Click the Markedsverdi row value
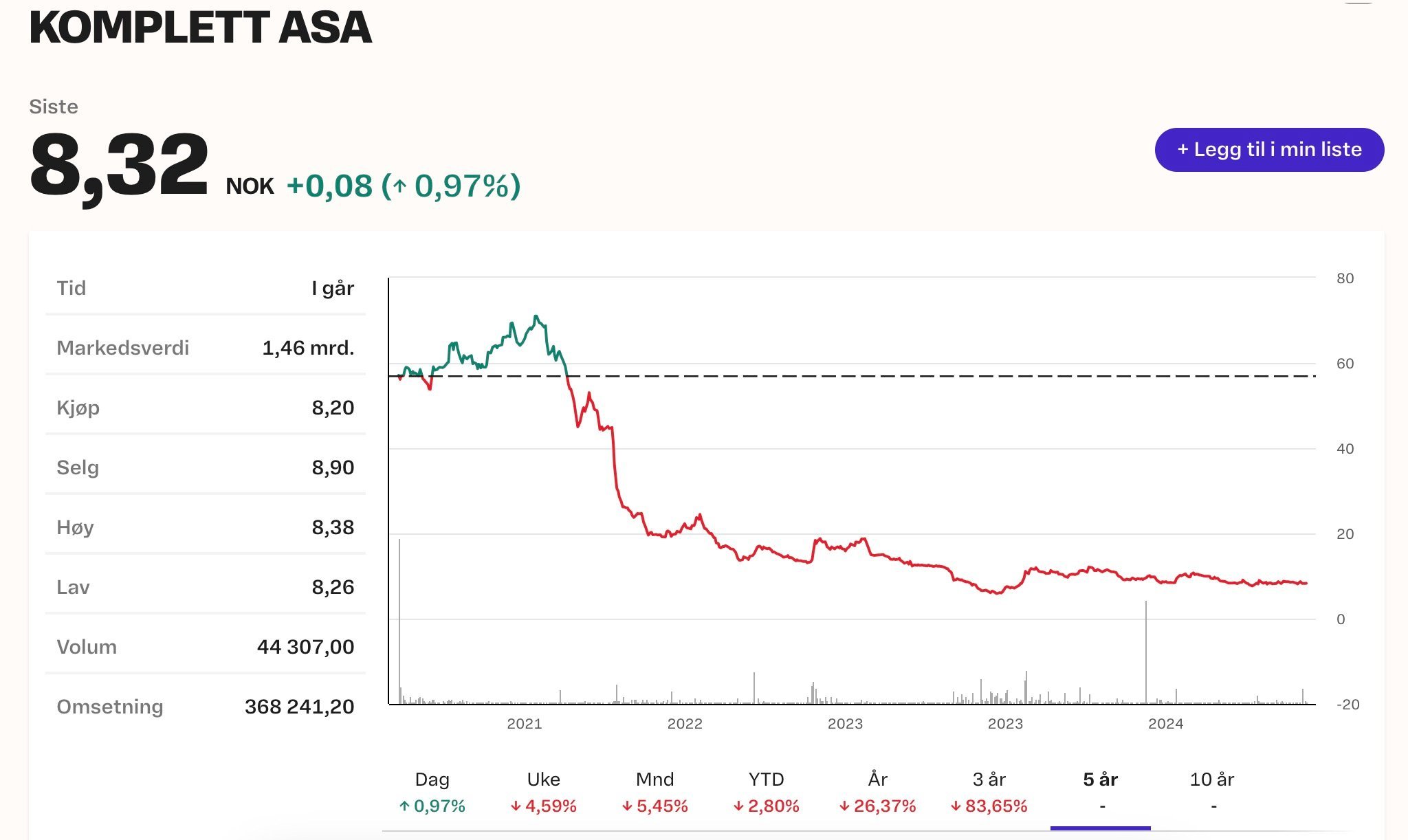The image size is (1408, 840). [x=308, y=348]
